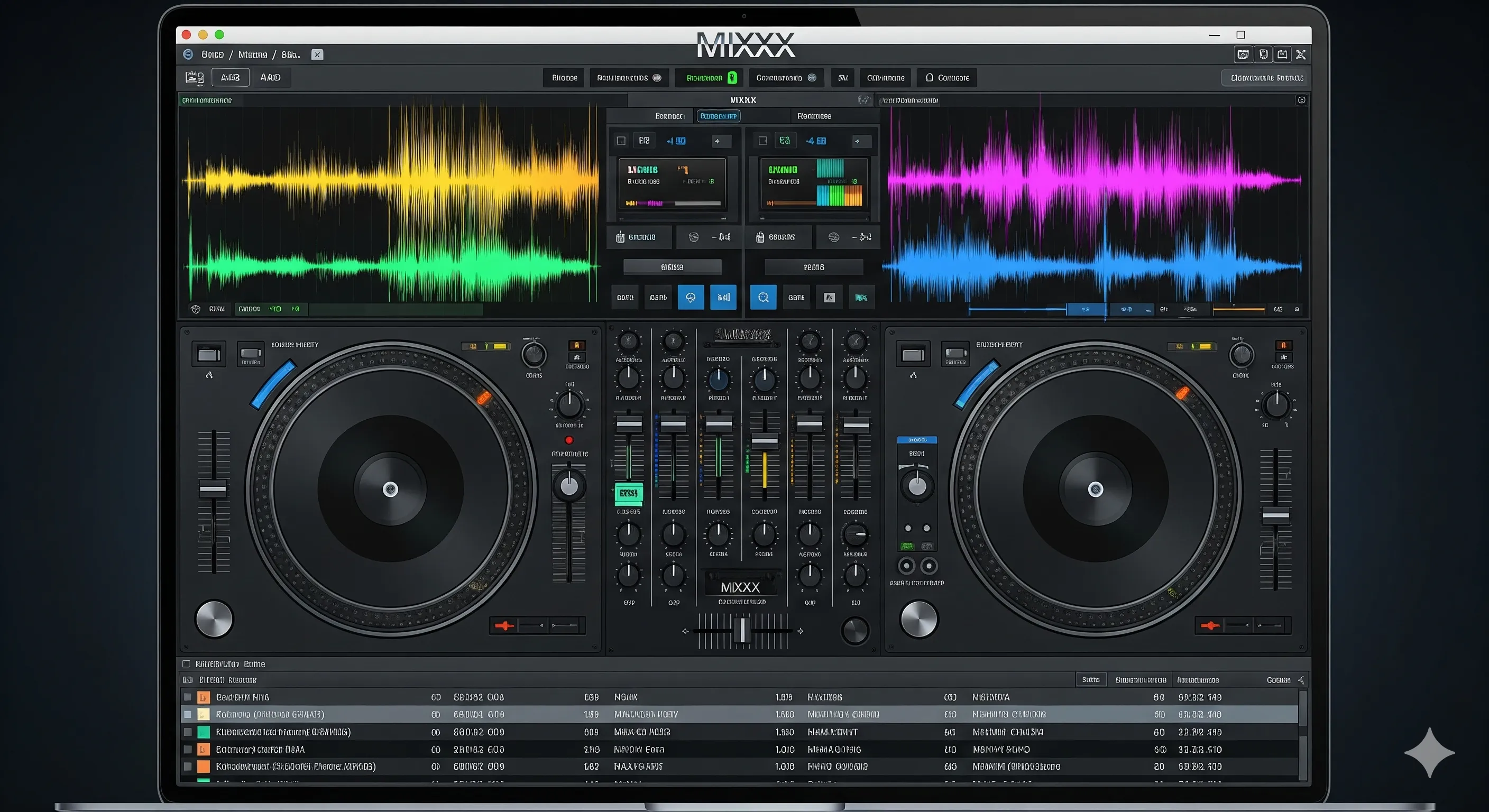
Task: Close the breadcrumb path with its small X
Action: (317, 54)
